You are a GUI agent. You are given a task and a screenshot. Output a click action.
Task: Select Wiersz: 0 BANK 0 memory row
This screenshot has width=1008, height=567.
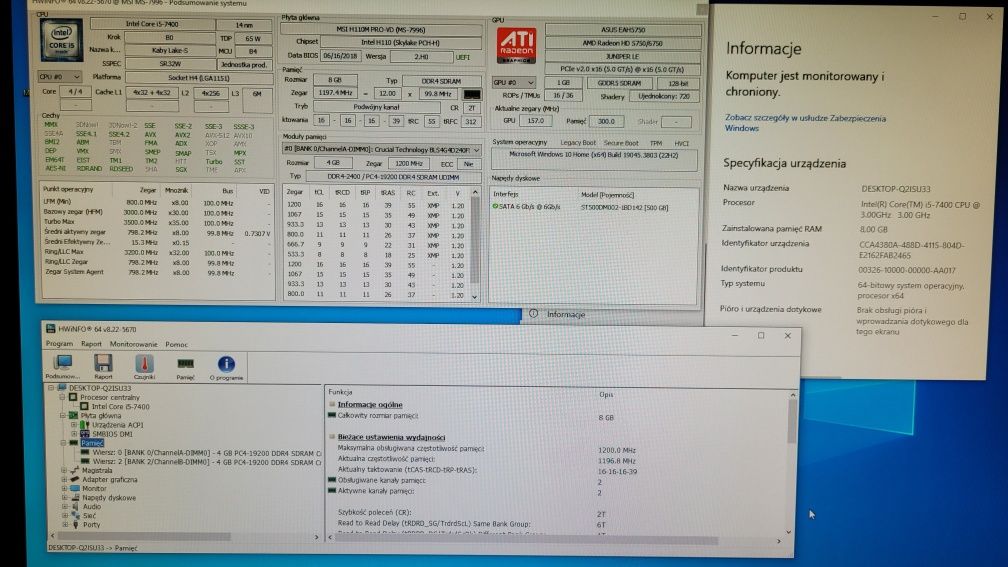point(206,453)
